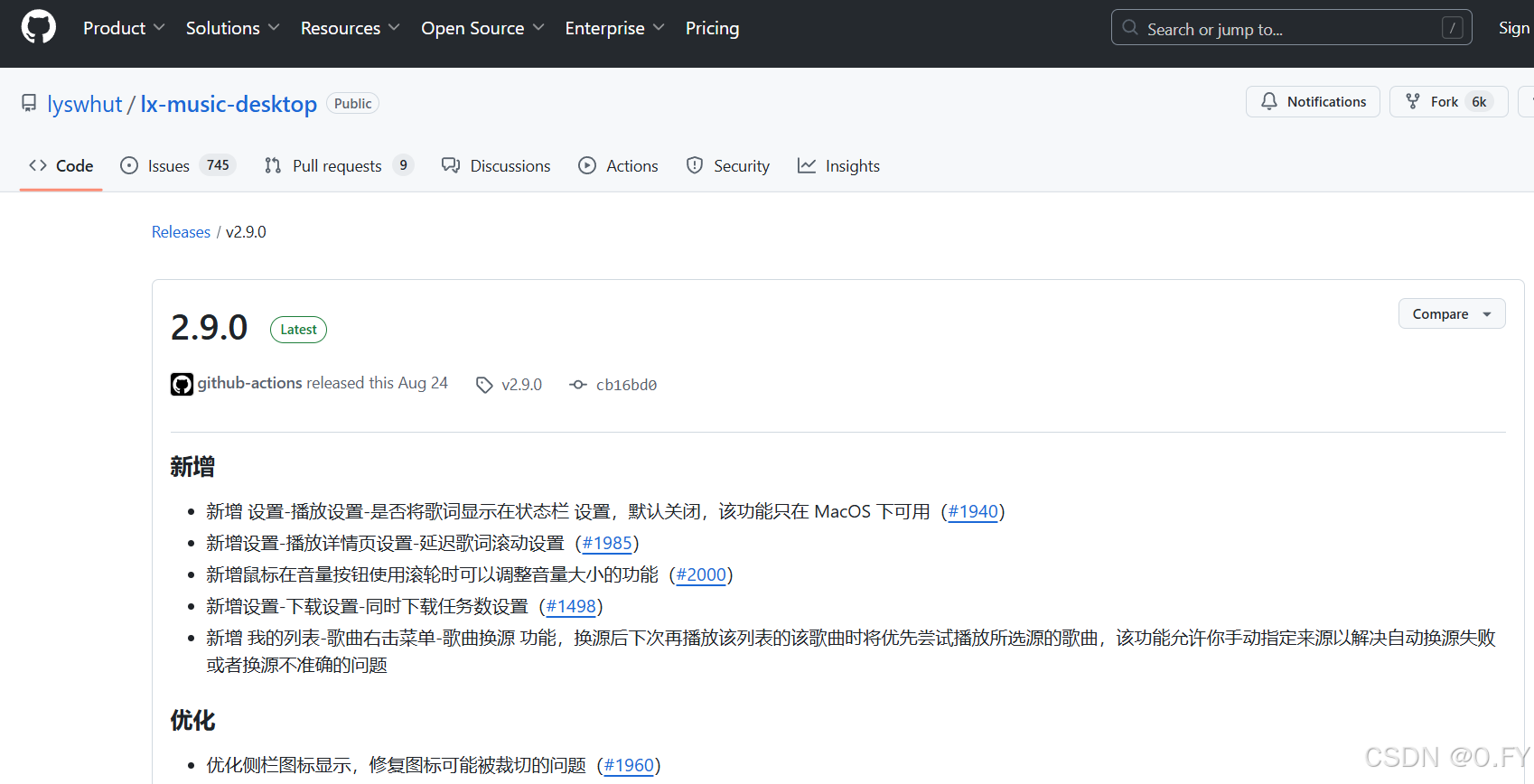Click the 745 issues counter
1534x784 pixels.
click(218, 165)
